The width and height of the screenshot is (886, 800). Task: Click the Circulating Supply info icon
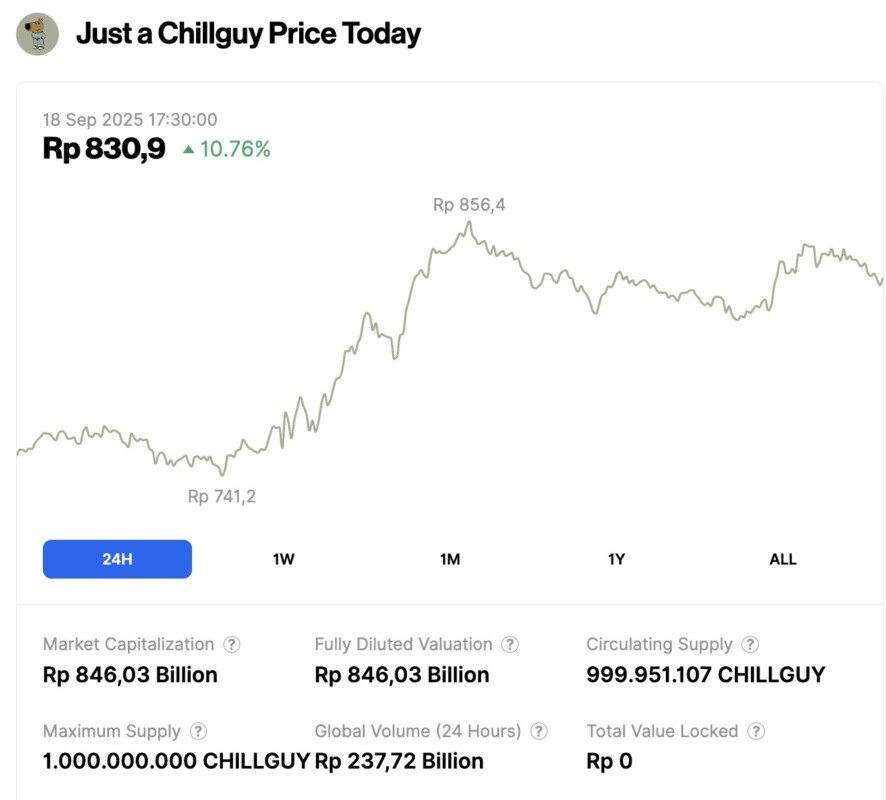750,645
